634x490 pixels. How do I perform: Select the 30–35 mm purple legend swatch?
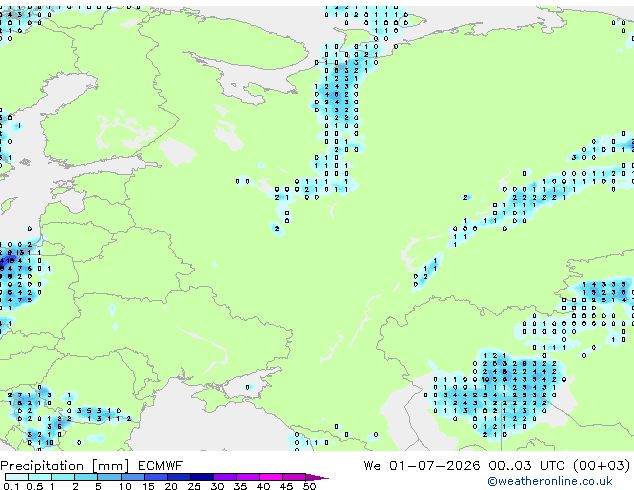225,477
